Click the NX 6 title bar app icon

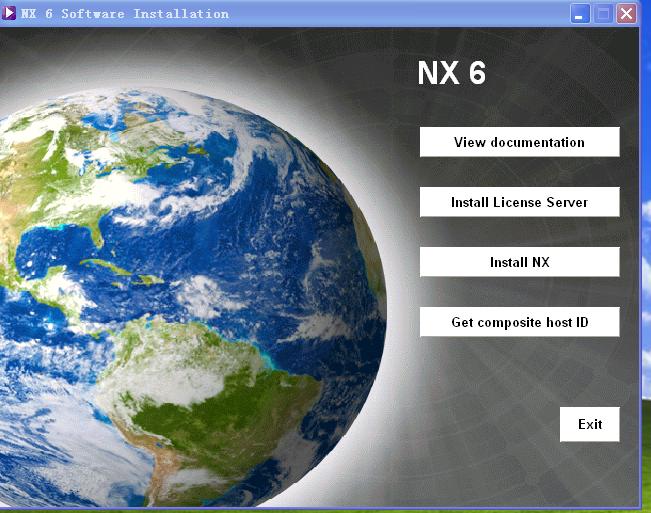pos(9,13)
